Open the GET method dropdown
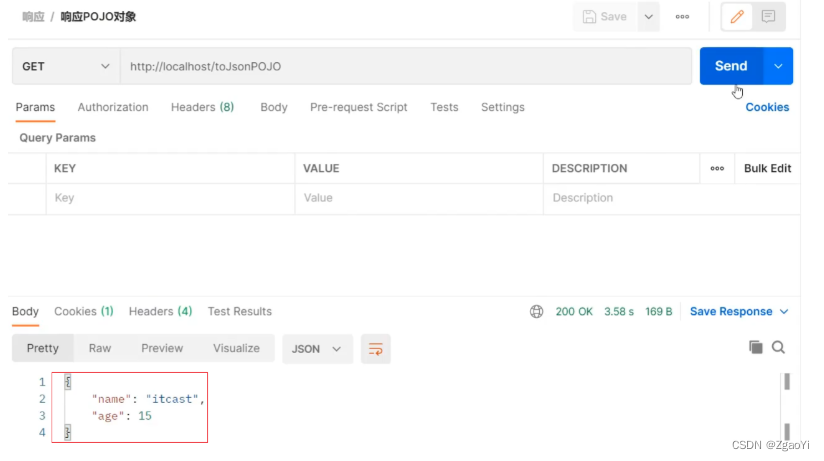824x461 pixels. click(66, 66)
